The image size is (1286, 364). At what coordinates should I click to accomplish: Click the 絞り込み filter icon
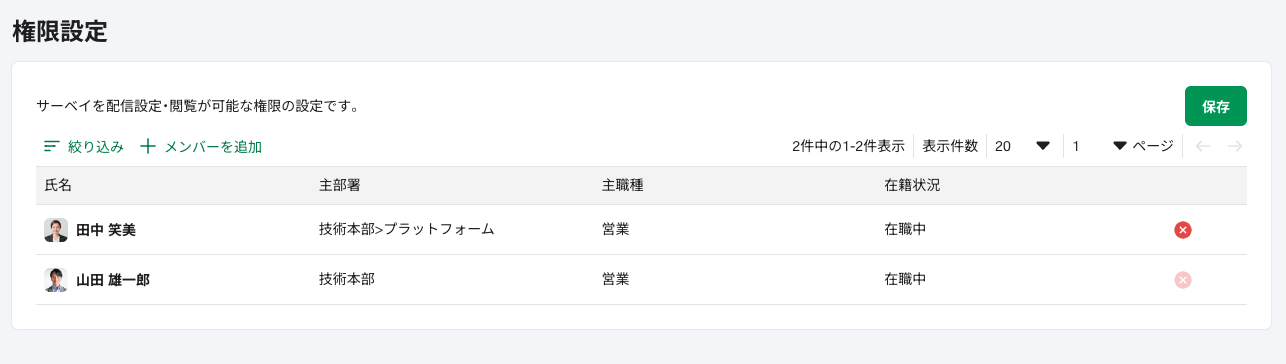[x=52, y=147]
